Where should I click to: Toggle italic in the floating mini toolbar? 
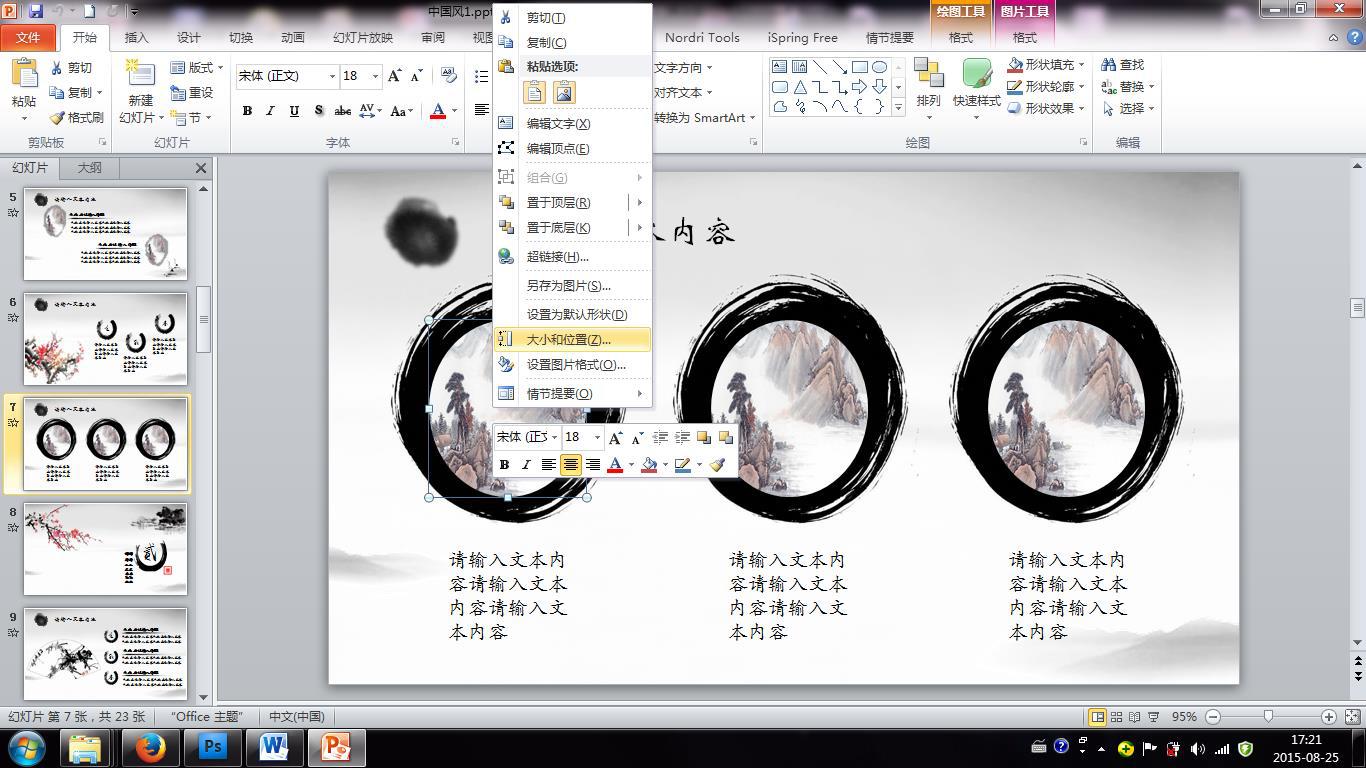point(526,465)
